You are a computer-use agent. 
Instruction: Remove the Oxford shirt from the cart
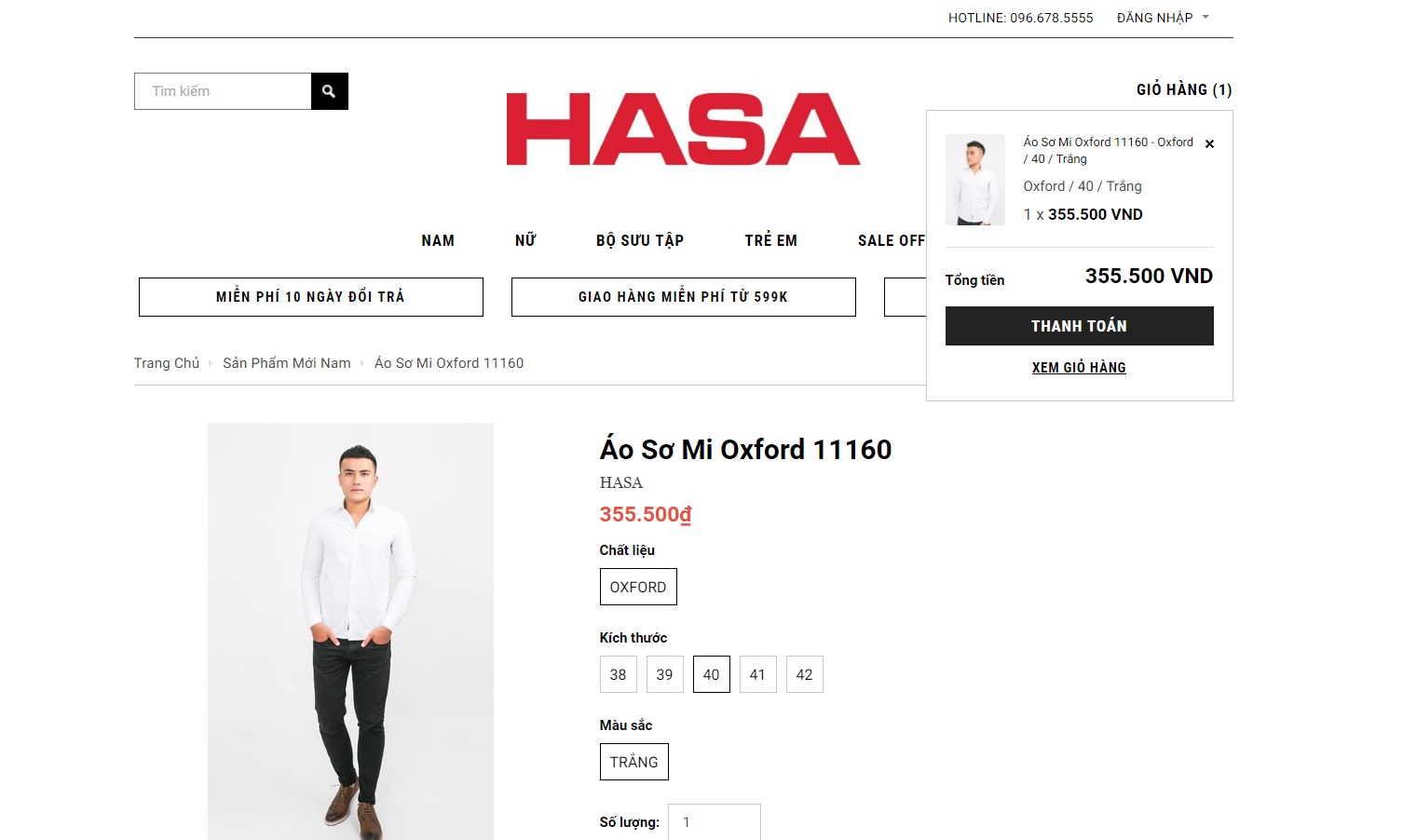pyautogui.click(x=1209, y=144)
